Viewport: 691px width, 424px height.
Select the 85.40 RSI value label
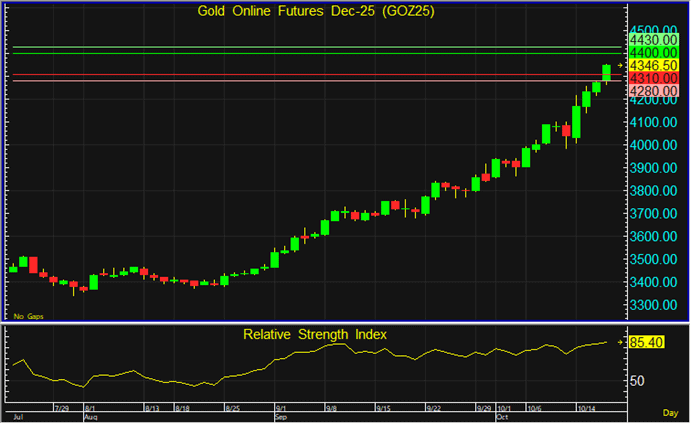647,343
